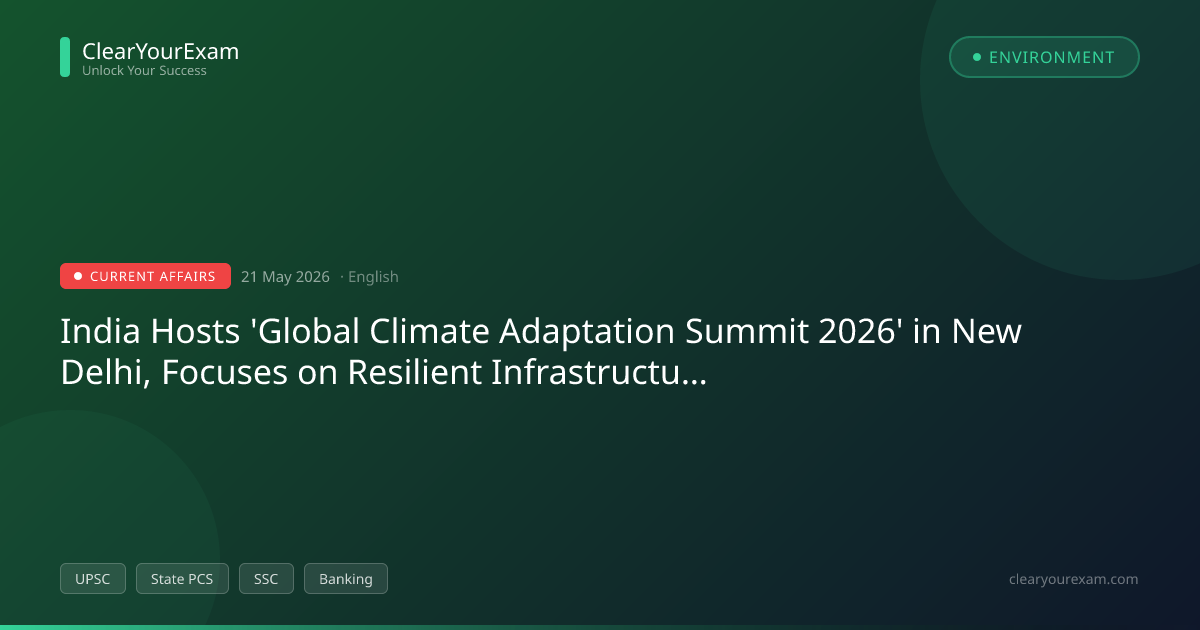Choose the State PCS tag
The height and width of the screenshot is (630, 1200).
pyautogui.click(x=182, y=578)
